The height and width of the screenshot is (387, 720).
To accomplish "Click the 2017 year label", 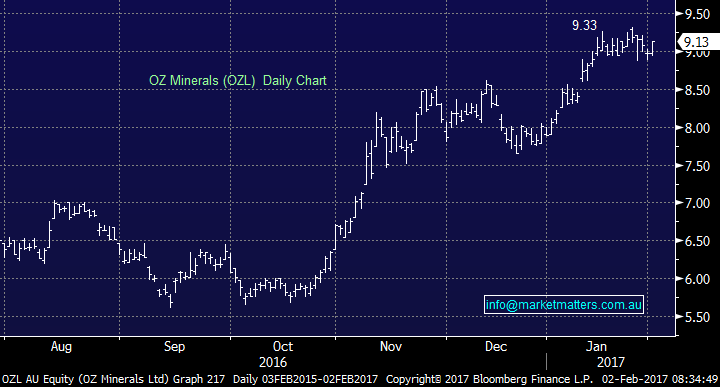I will [x=611, y=363].
